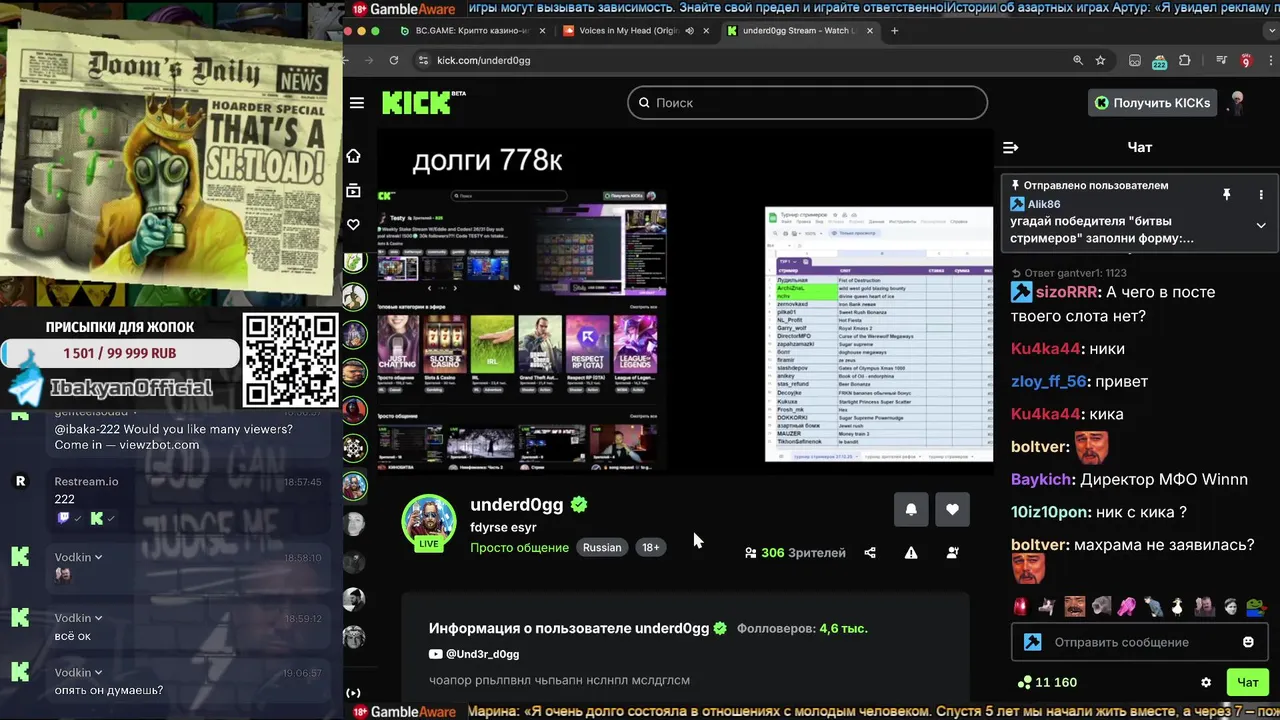Open pinned message three-dot options
Image resolution: width=1280 pixels, height=720 pixels.
tap(1261, 195)
